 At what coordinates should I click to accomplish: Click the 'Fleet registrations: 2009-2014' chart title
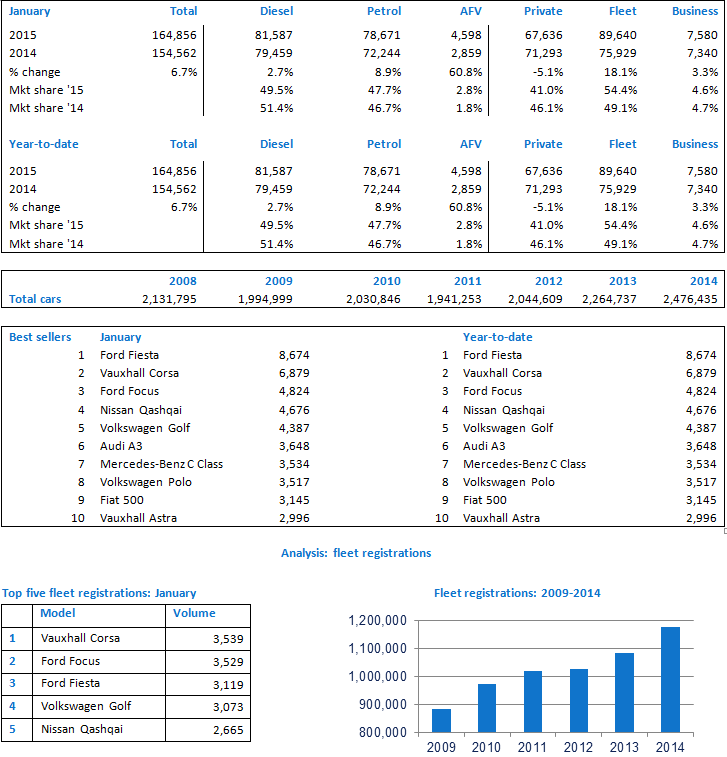(517, 593)
